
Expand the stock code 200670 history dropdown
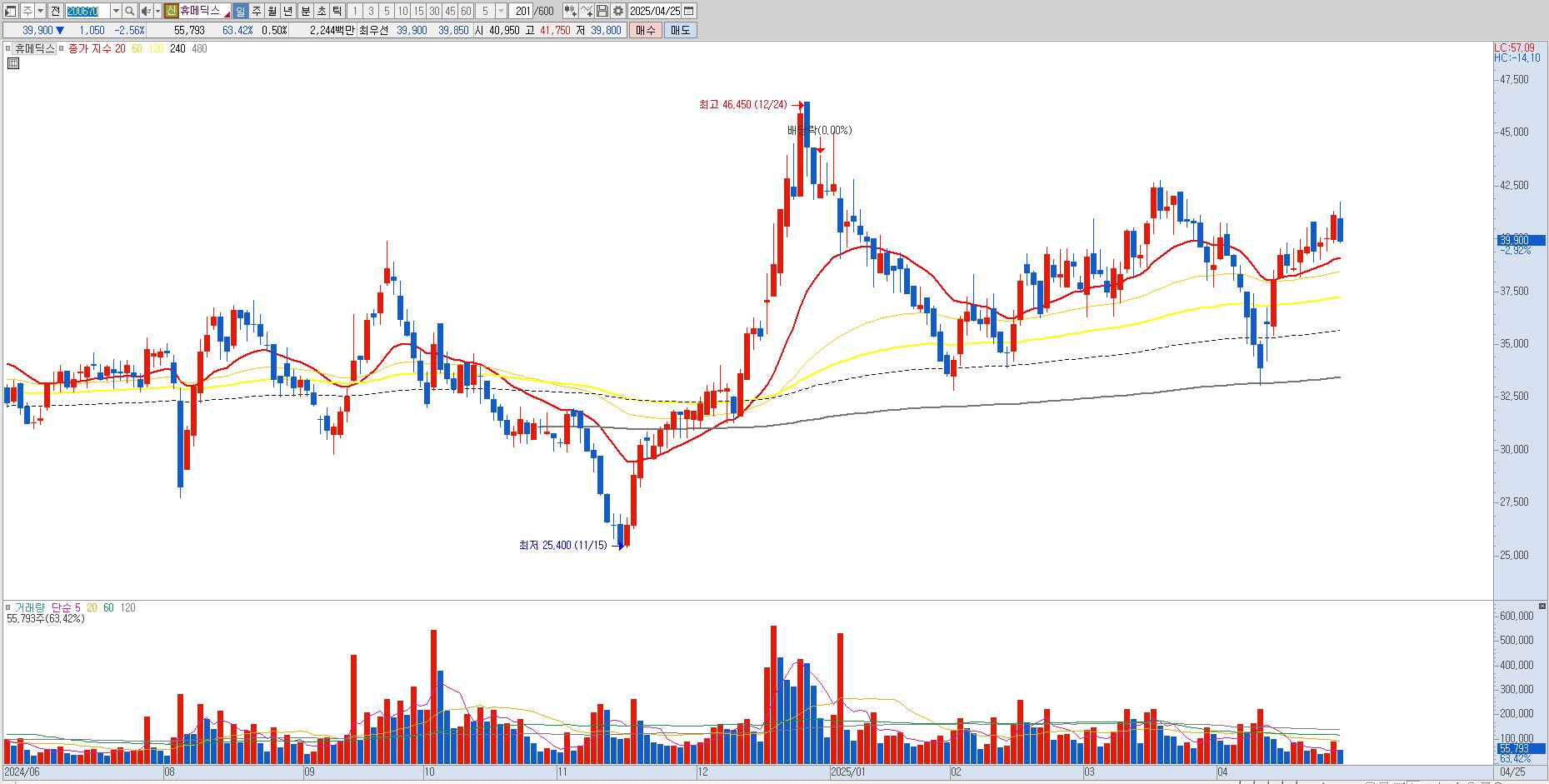click(116, 11)
